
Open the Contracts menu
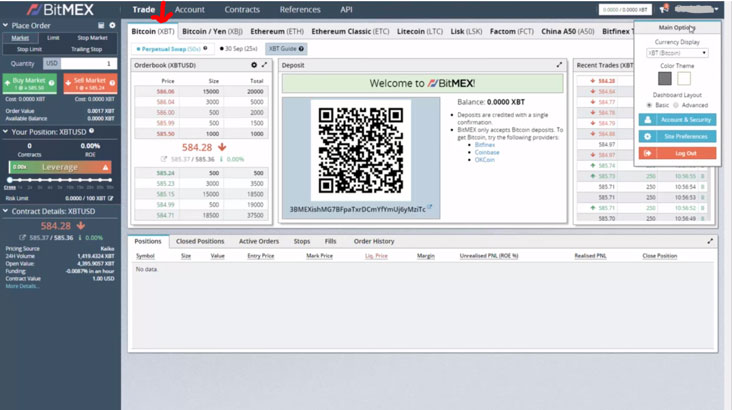coord(242,9)
